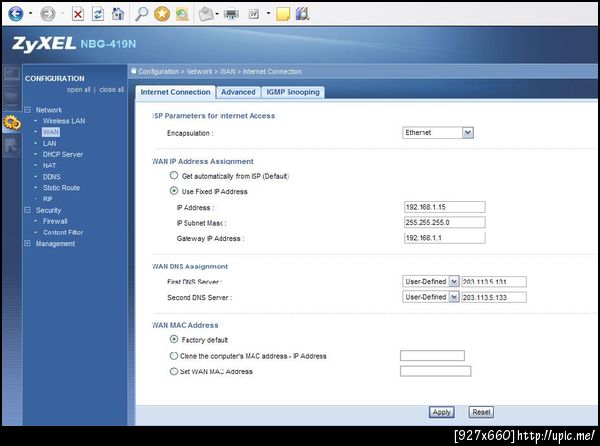Open Wireless LAN in the menu
This screenshot has height=446, width=600.
click(x=64, y=121)
